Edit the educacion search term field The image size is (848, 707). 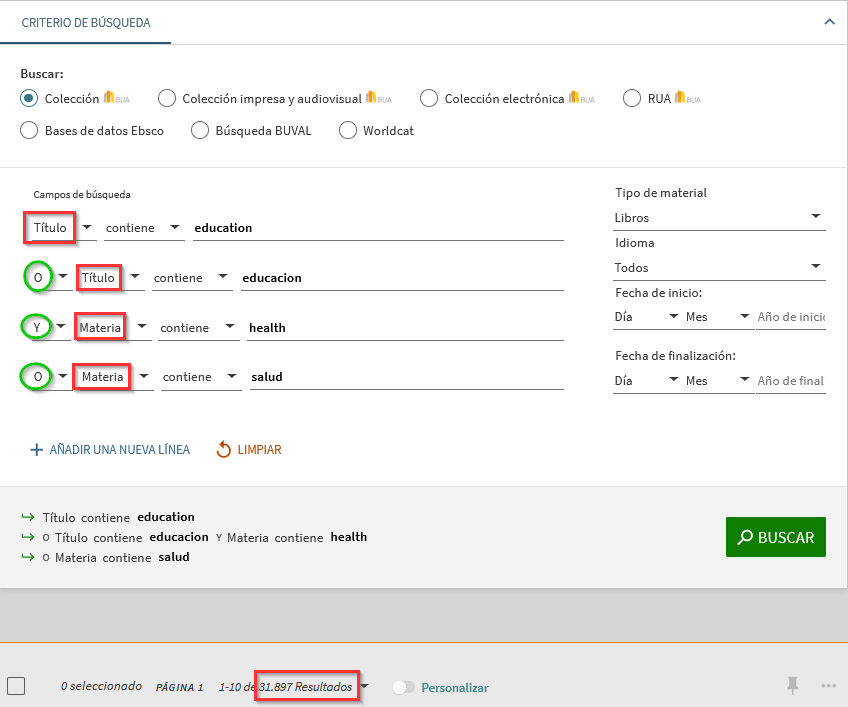click(x=402, y=277)
